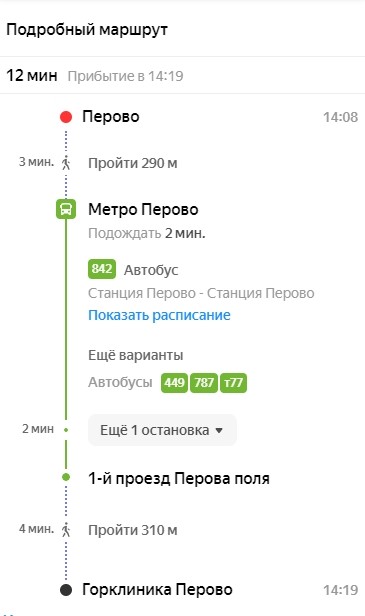Image resolution: width=365 pixels, height=616 pixels.
Task: Click the 1-й проезд Перова поля stop
Action: coord(179,478)
